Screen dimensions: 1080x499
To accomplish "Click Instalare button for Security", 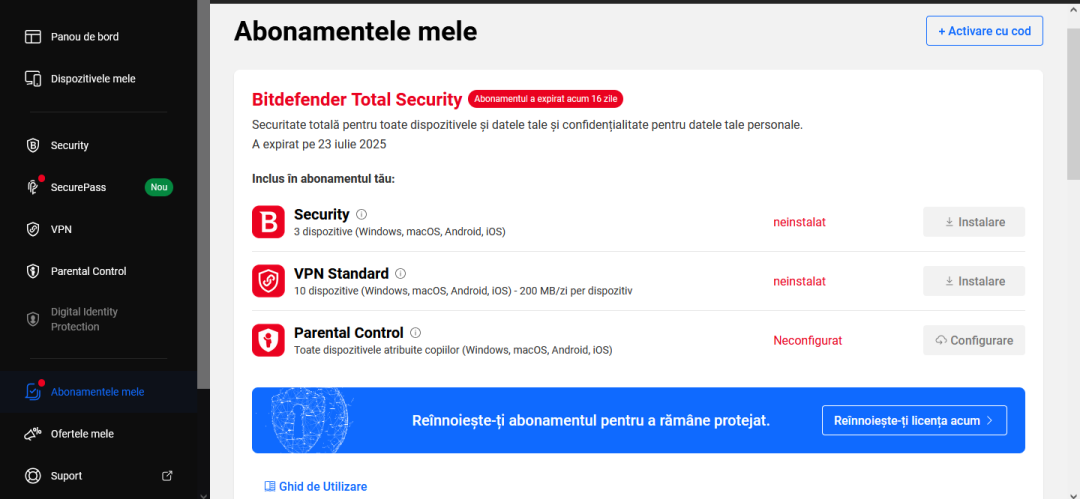I will [974, 222].
